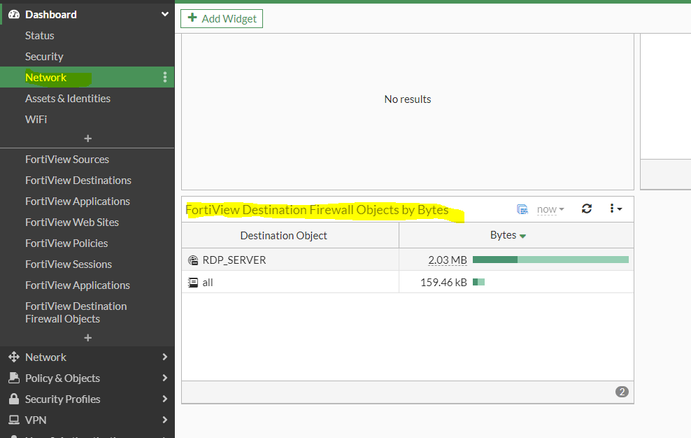The height and width of the screenshot is (438, 691).
Task: Open FortiView Sources
Action: [x=67, y=159]
